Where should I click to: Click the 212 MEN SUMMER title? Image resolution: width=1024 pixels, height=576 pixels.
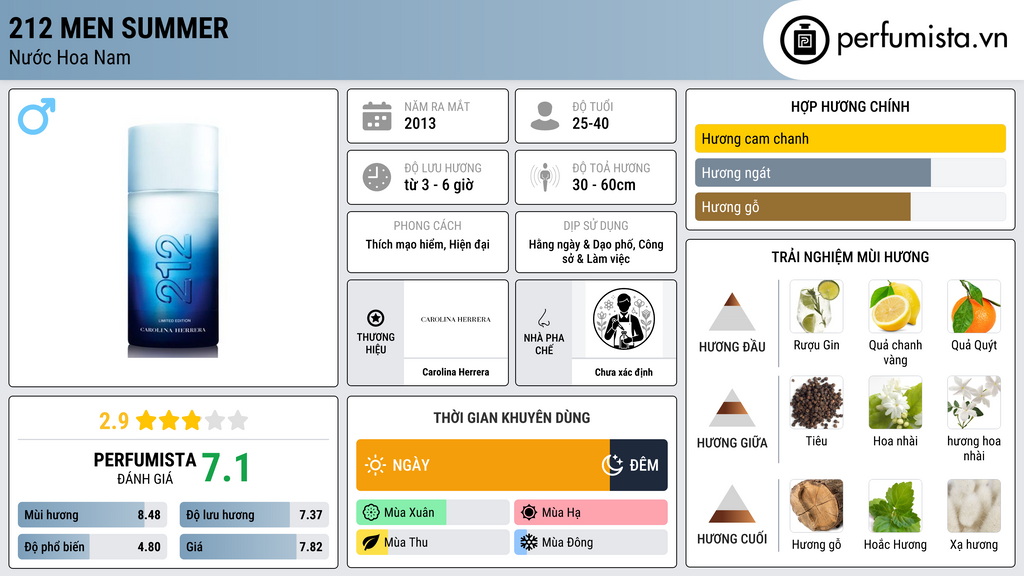coord(119,28)
